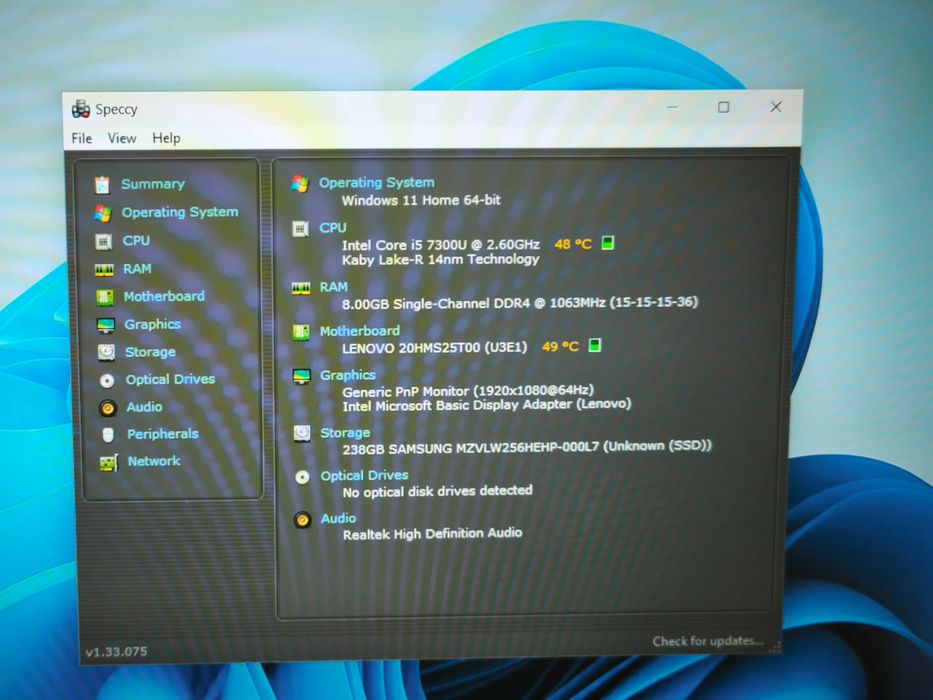The image size is (933, 700).
Task: Click the Speccy app icon in title bar
Action: (x=81, y=110)
